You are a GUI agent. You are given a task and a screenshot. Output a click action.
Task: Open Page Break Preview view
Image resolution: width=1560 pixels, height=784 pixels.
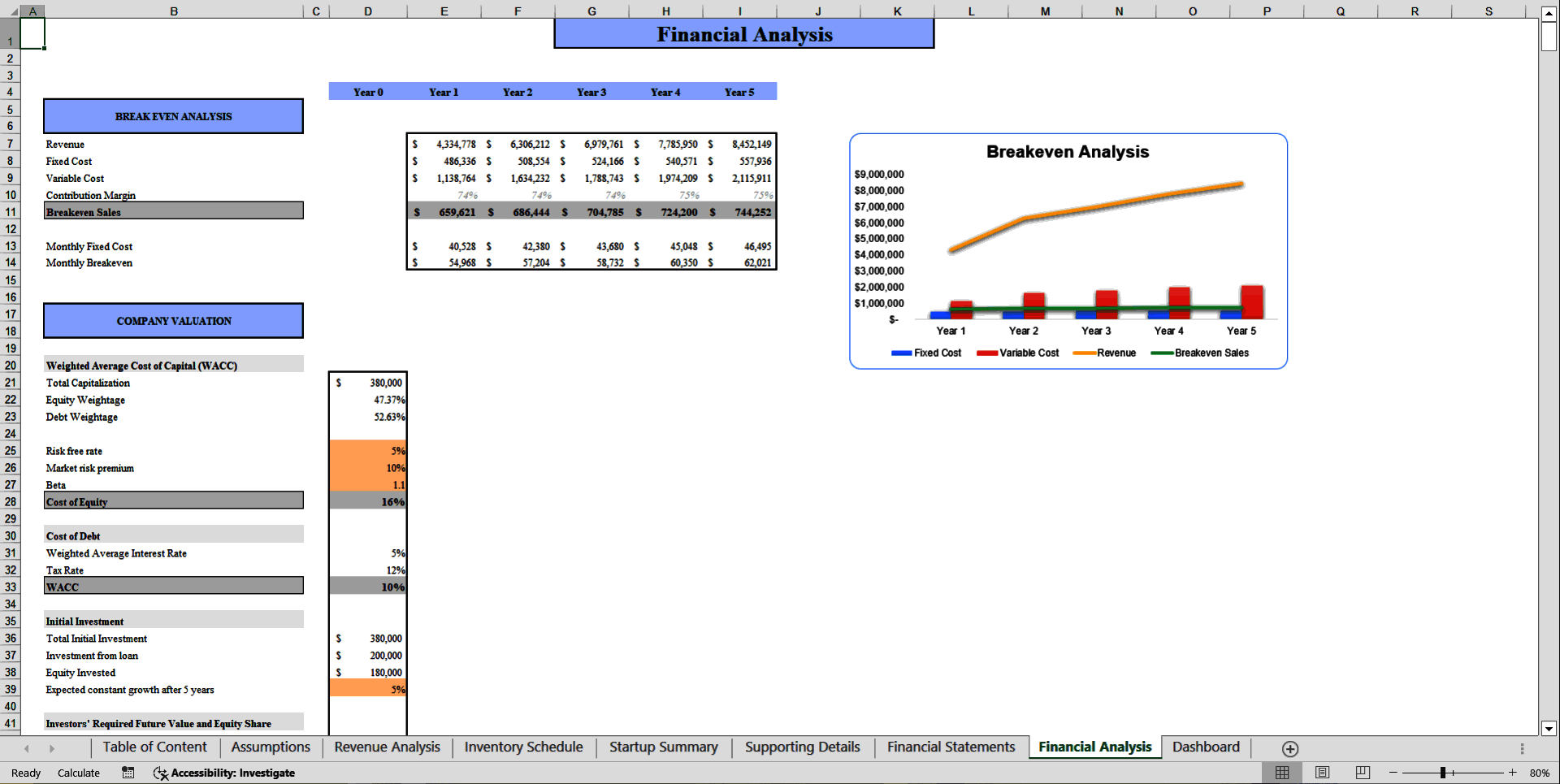[x=1362, y=773]
